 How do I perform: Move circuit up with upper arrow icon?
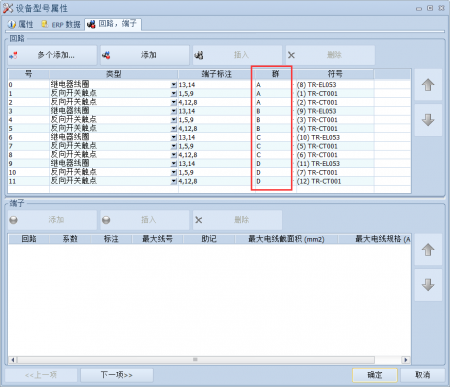click(428, 85)
